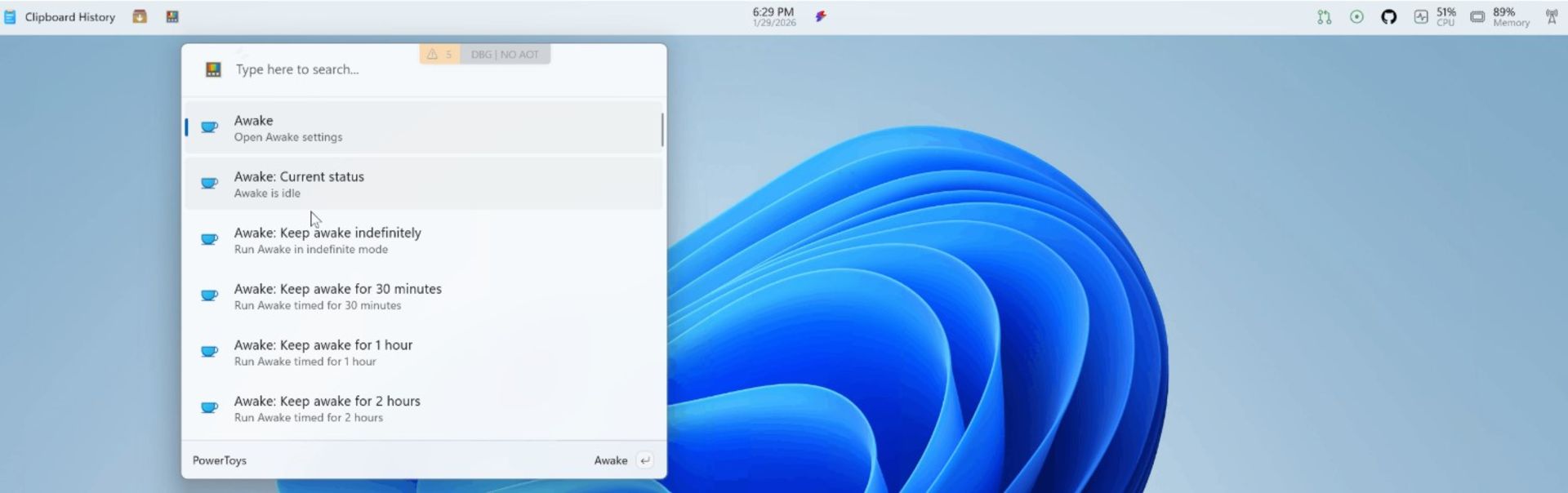1568x493 pixels.
Task: Choose Awake: Keep awake indefinitely
Action: click(x=423, y=240)
